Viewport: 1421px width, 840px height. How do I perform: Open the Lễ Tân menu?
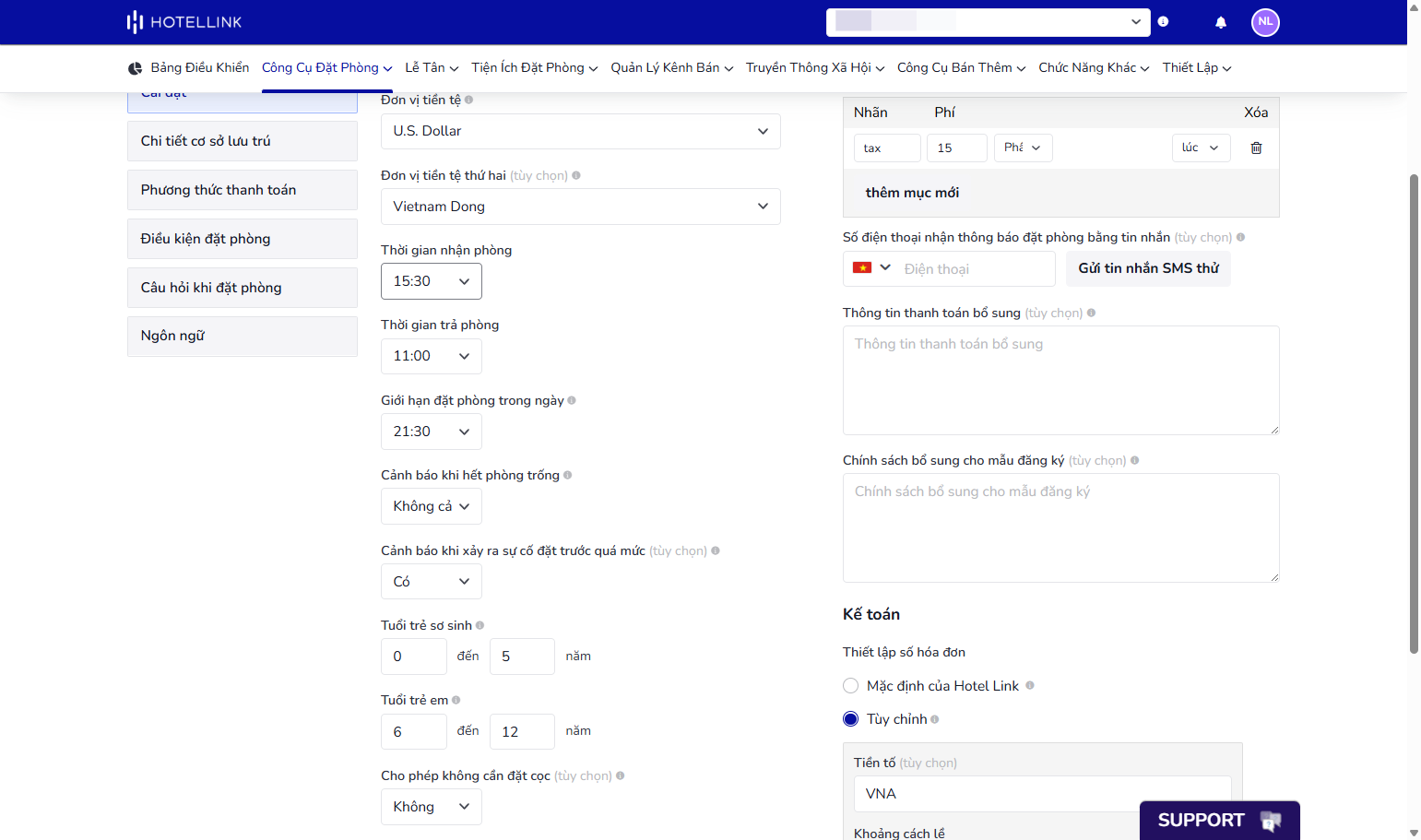(432, 68)
